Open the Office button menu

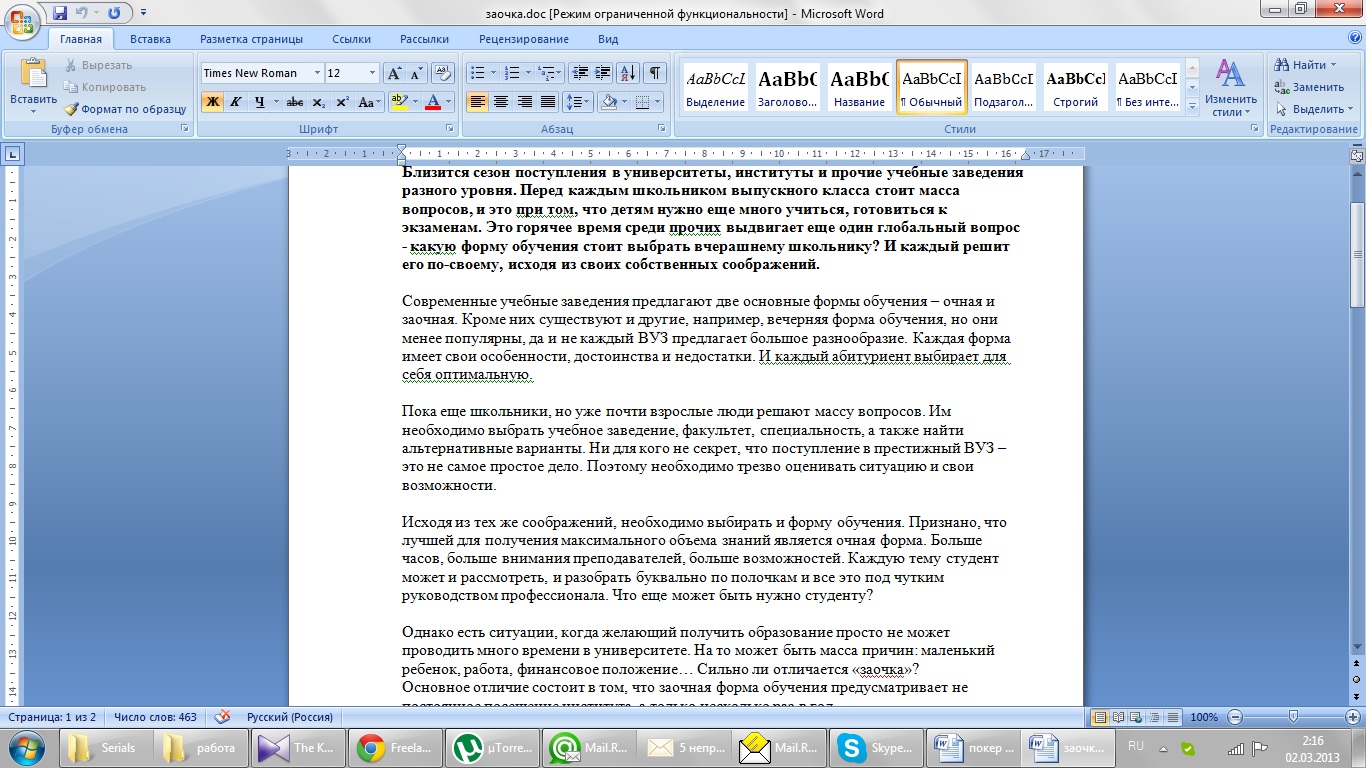click(22, 20)
